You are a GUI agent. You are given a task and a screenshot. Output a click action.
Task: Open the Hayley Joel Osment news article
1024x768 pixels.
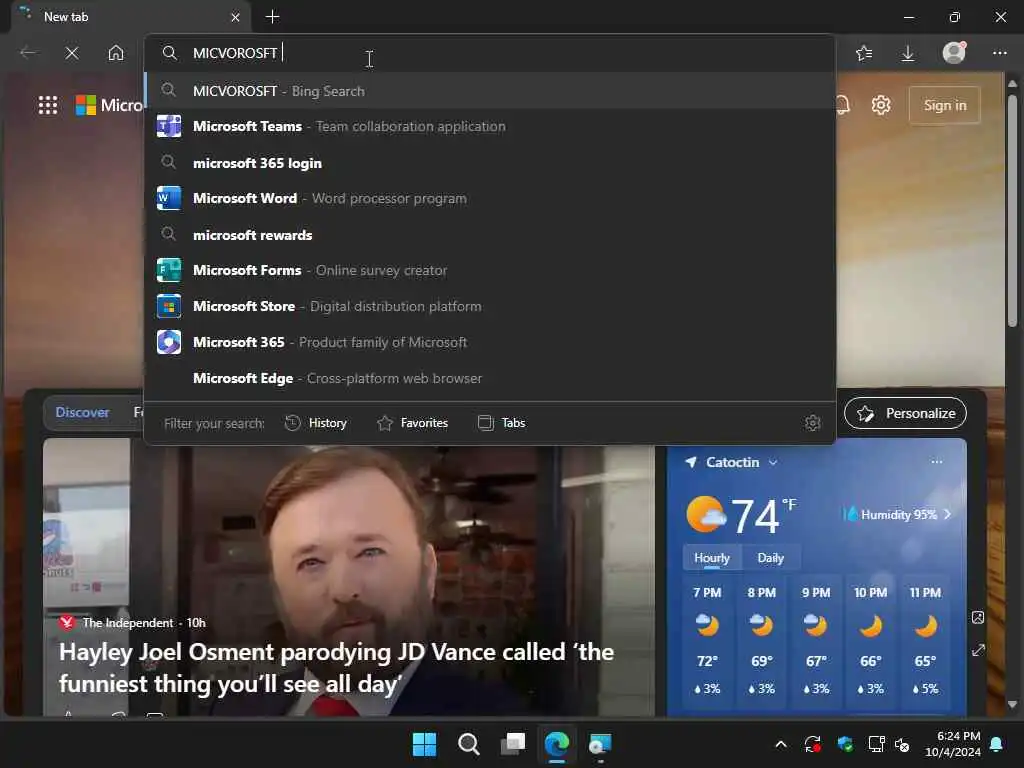[x=336, y=667]
